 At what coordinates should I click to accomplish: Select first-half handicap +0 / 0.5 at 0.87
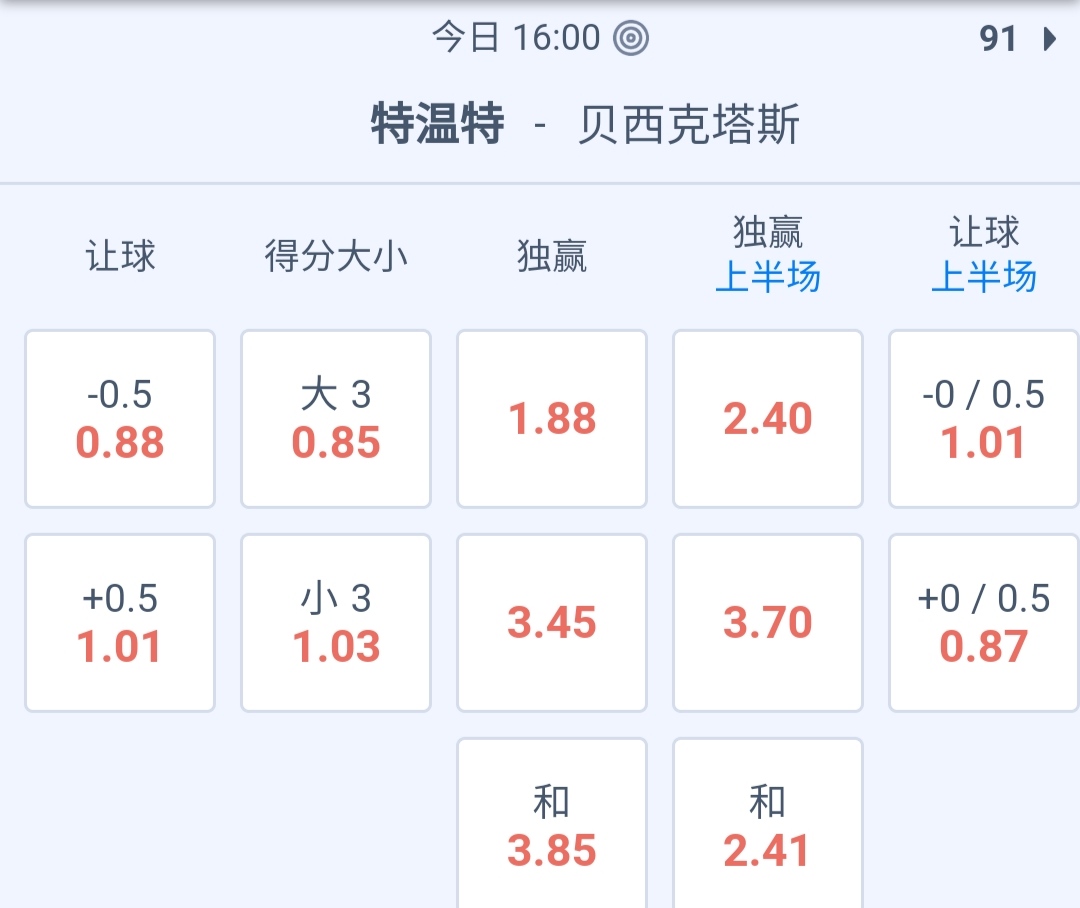(984, 623)
